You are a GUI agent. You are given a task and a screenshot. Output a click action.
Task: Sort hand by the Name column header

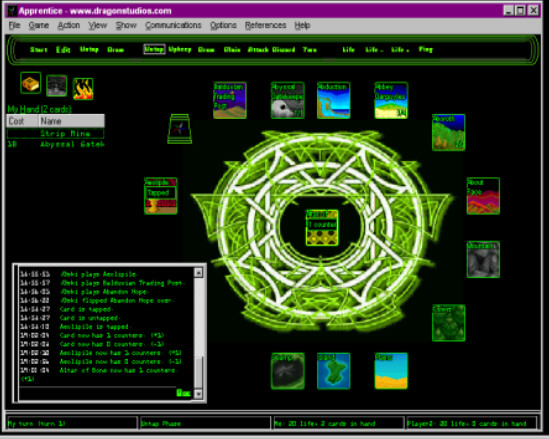(71, 121)
